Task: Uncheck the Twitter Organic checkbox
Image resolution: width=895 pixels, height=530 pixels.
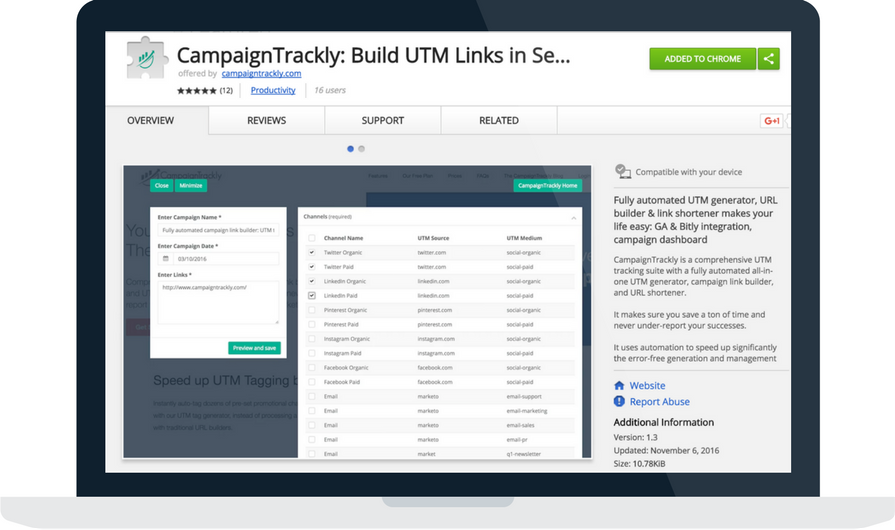Action: [x=312, y=253]
